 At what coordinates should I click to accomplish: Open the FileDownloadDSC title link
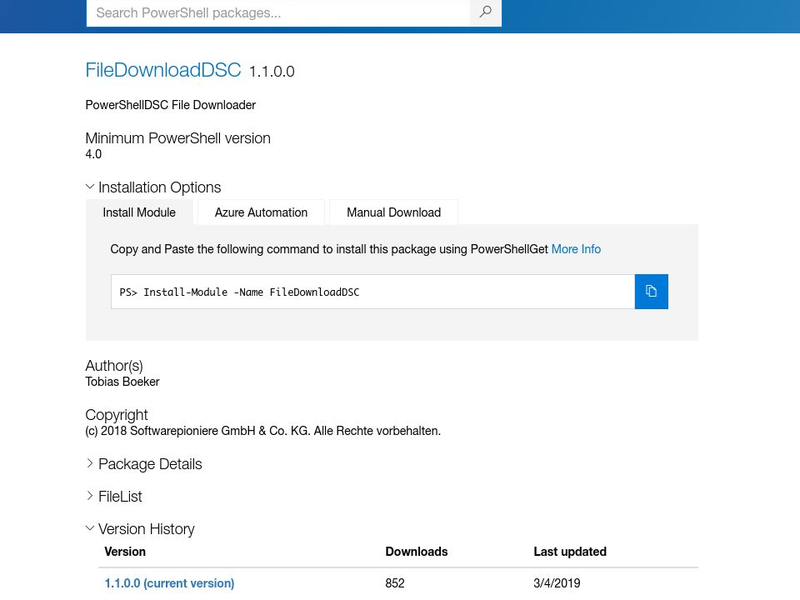163,70
